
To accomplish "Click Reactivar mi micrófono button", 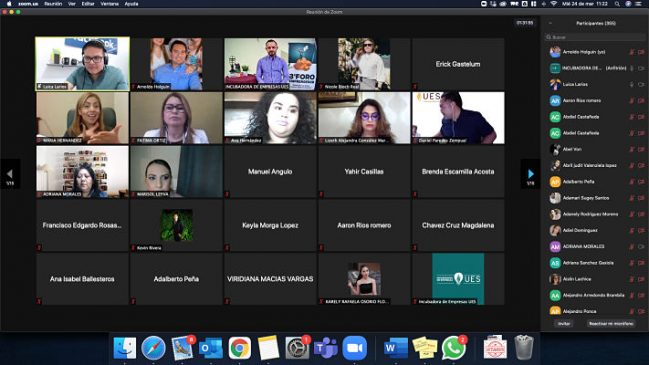I will [x=611, y=324].
